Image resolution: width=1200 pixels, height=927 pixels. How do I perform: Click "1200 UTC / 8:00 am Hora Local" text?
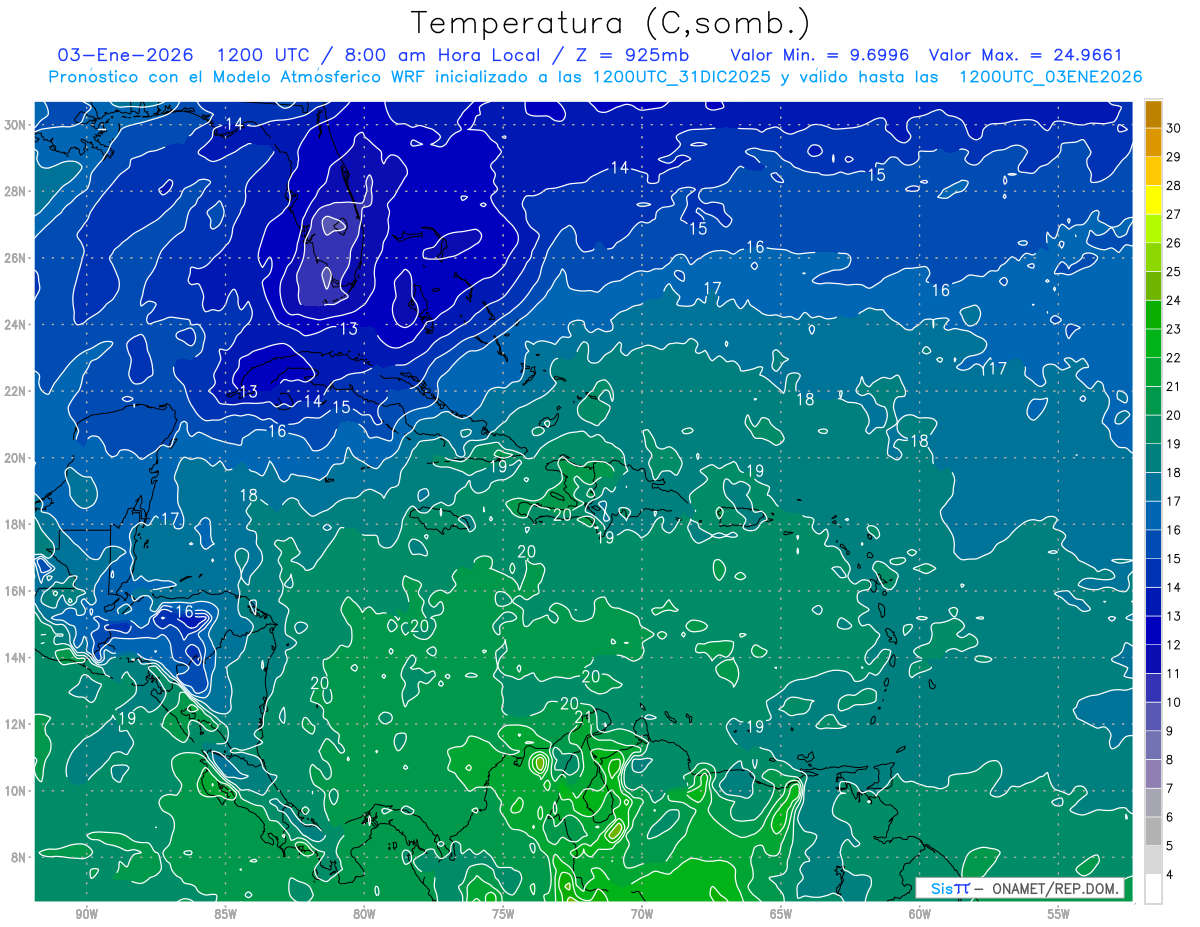(377, 55)
